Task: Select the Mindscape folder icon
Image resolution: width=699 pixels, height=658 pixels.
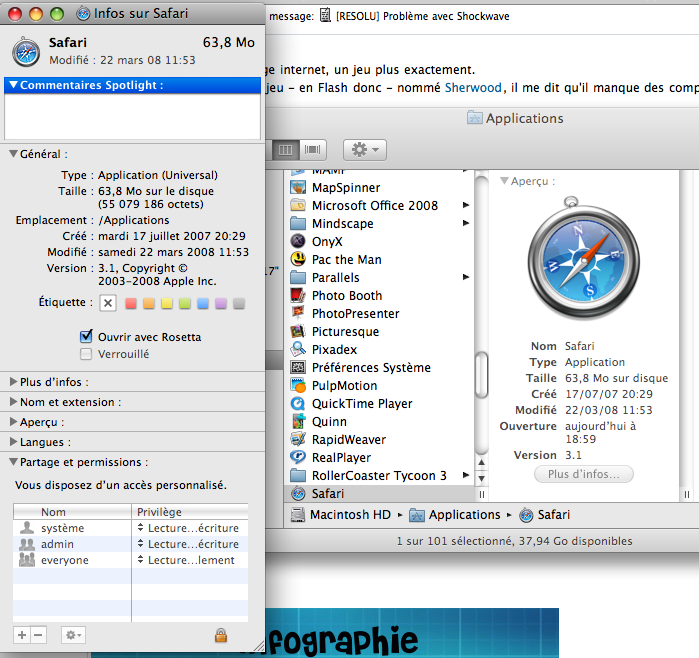Action: click(x=298, y=223)
